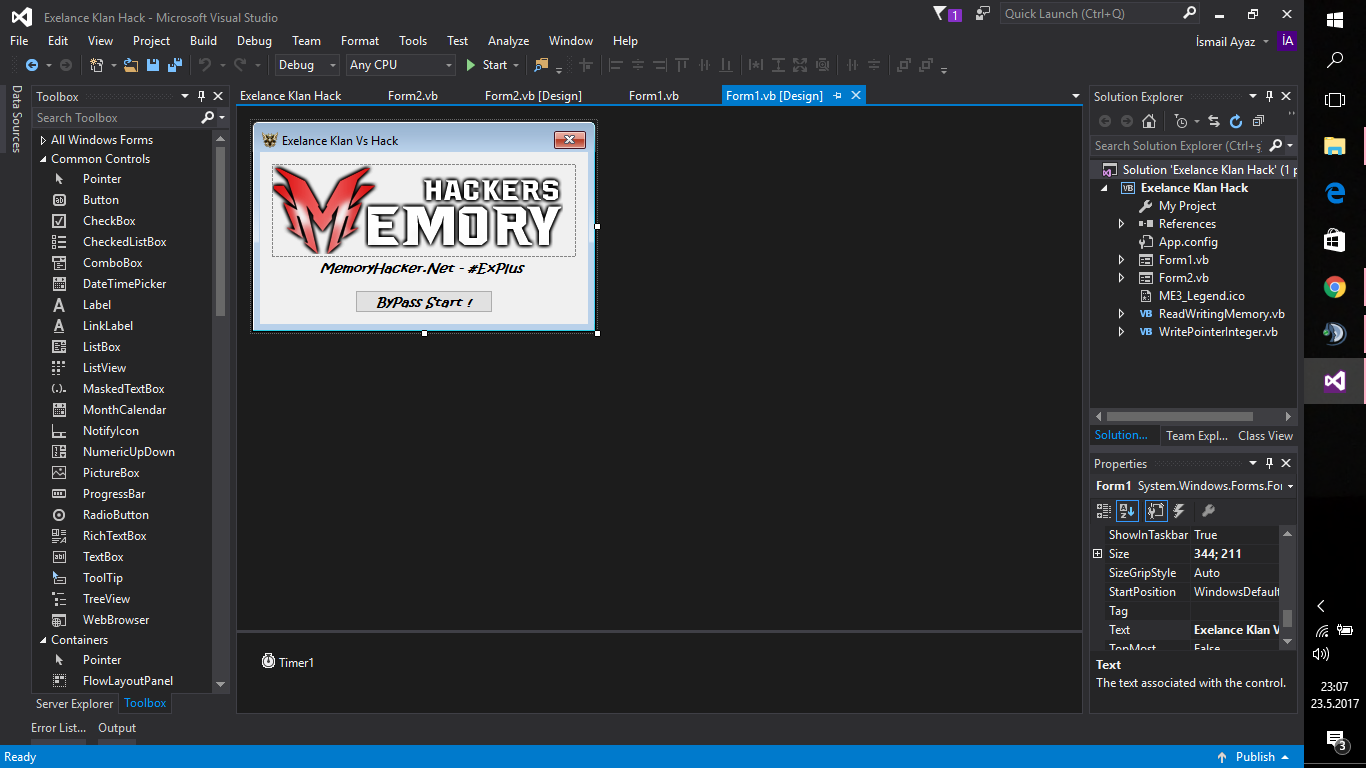Toggle Categorized view in Properties panel
This screenshot has height=768, width=1366.
coord(1104,511)
